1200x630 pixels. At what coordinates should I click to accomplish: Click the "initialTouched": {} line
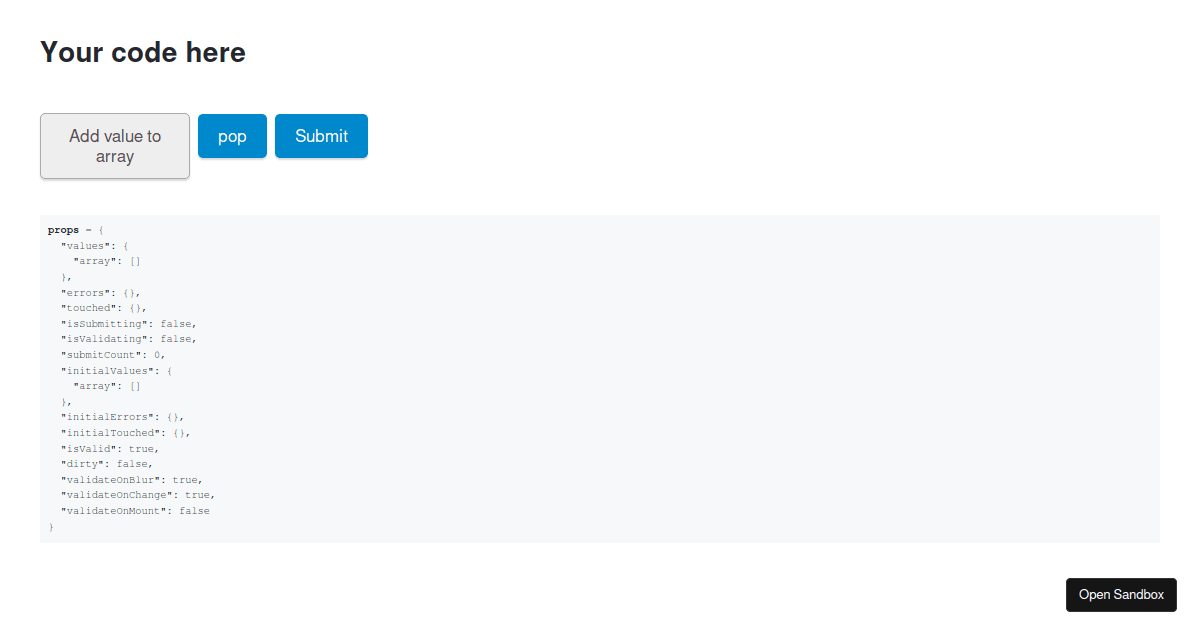coord(125,433)
